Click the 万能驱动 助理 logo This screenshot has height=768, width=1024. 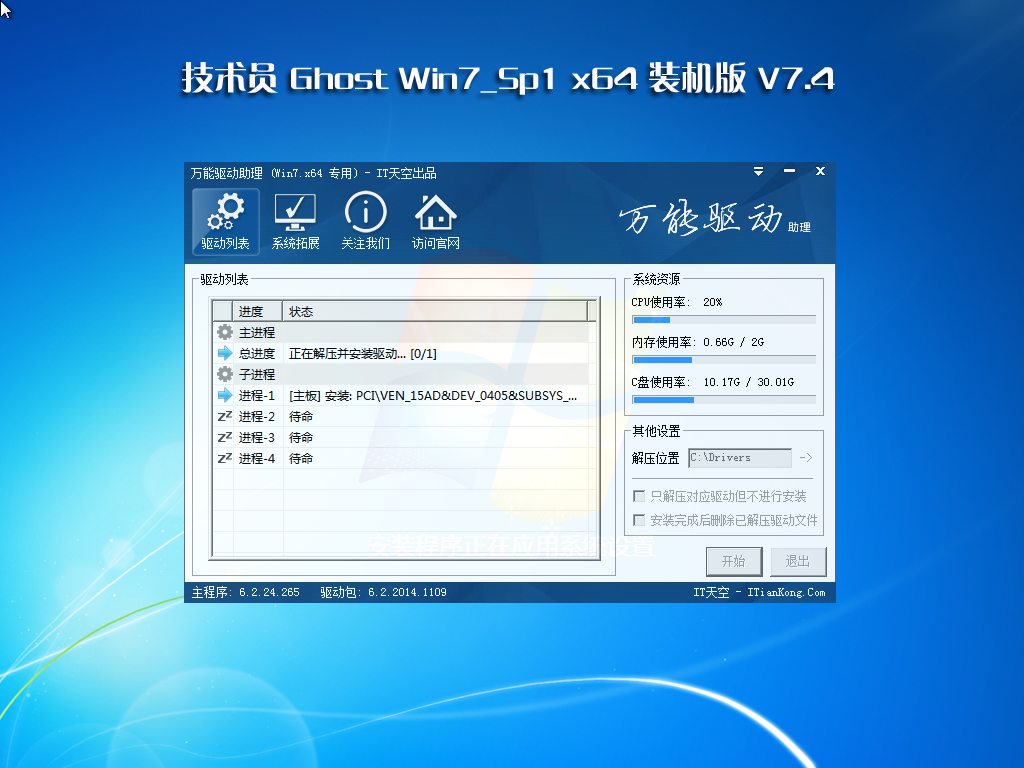714,219
